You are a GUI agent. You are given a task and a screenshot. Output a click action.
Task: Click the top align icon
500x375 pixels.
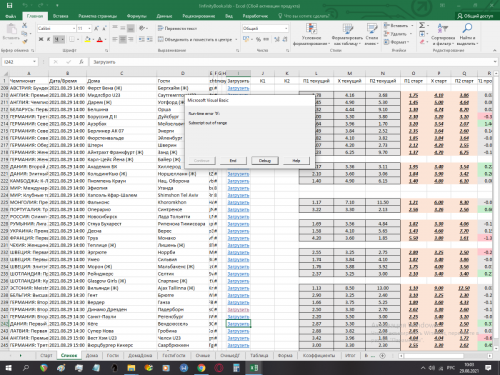(115, 28)
